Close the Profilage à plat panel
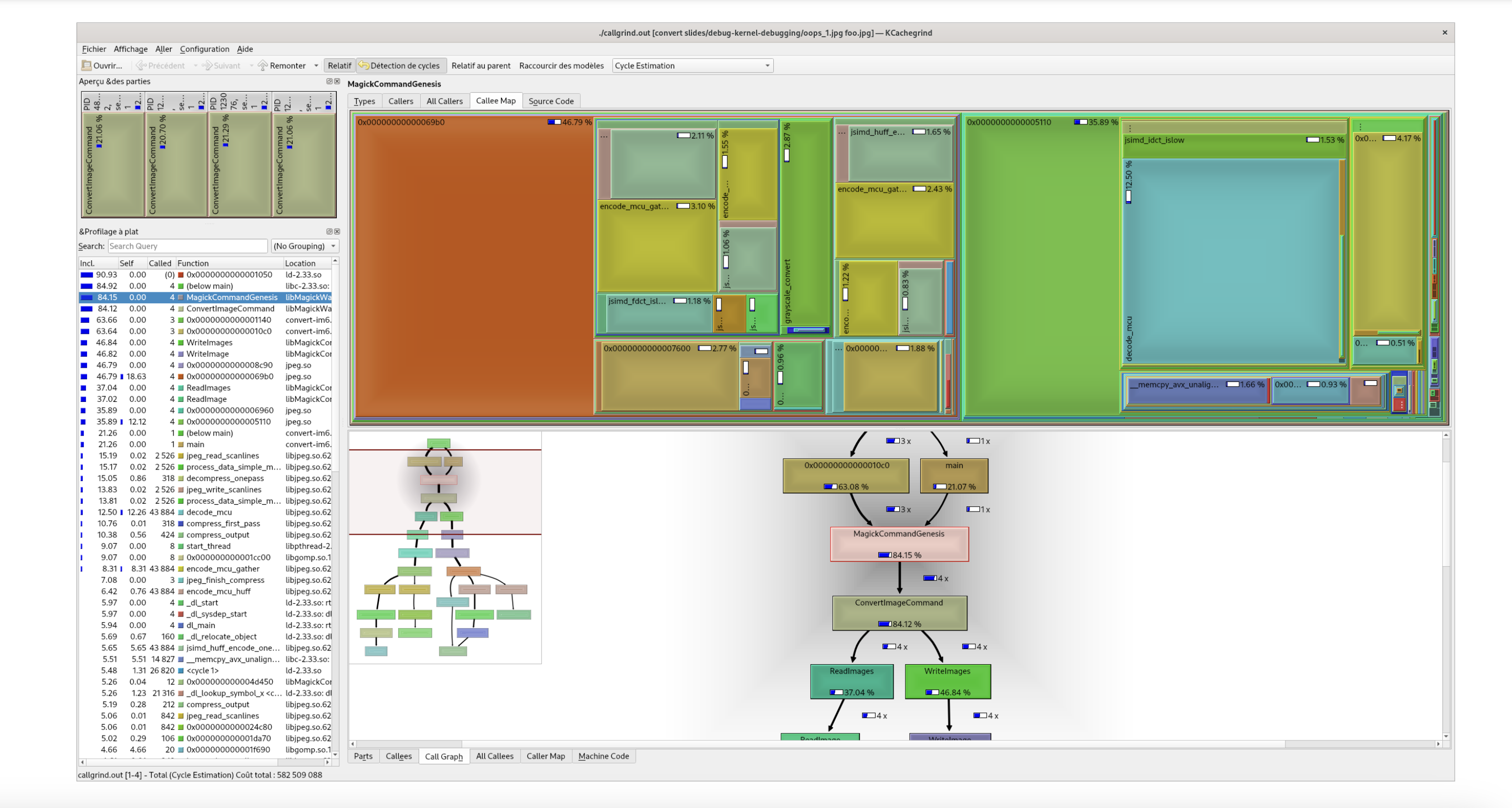 pyautogui.click(x=337, y=231)
